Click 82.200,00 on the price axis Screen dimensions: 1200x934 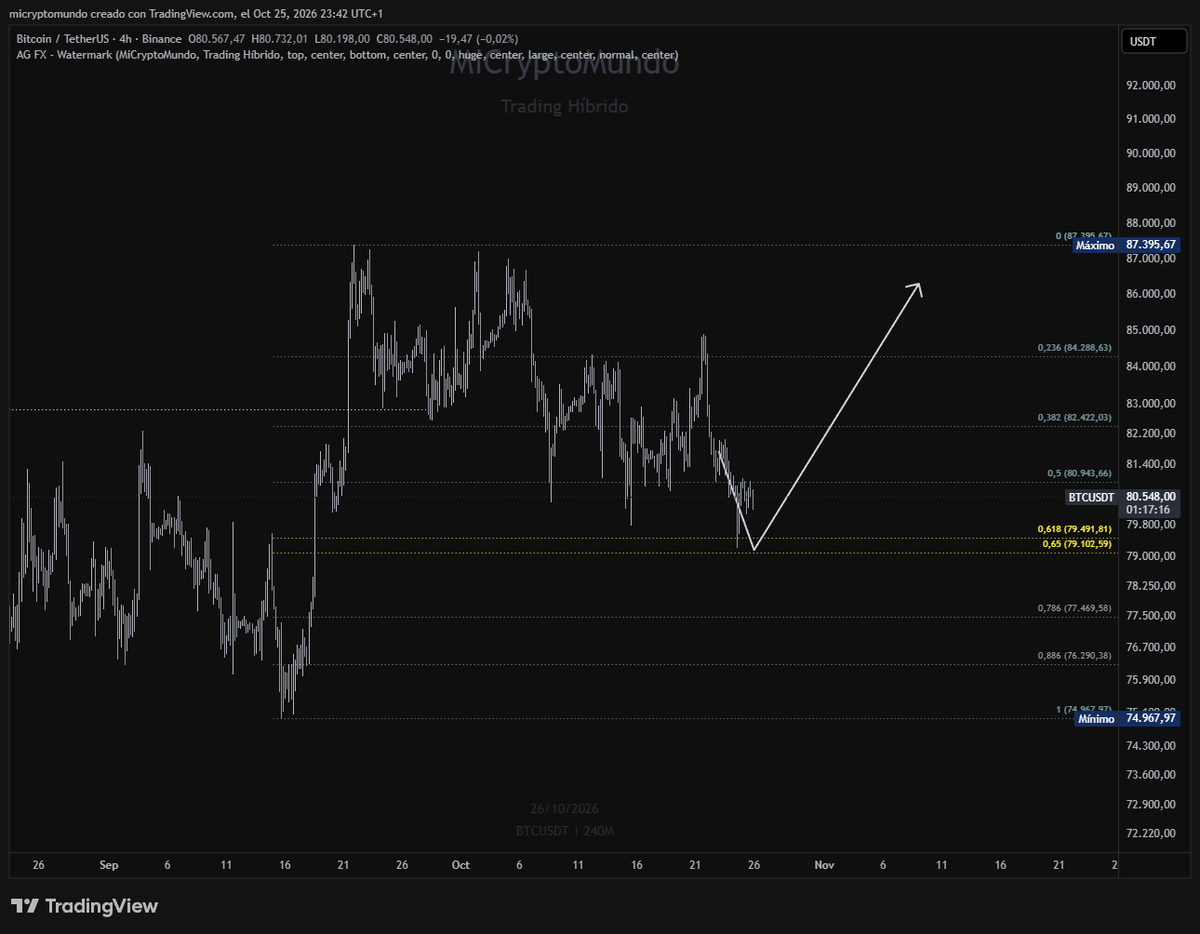1150,433
